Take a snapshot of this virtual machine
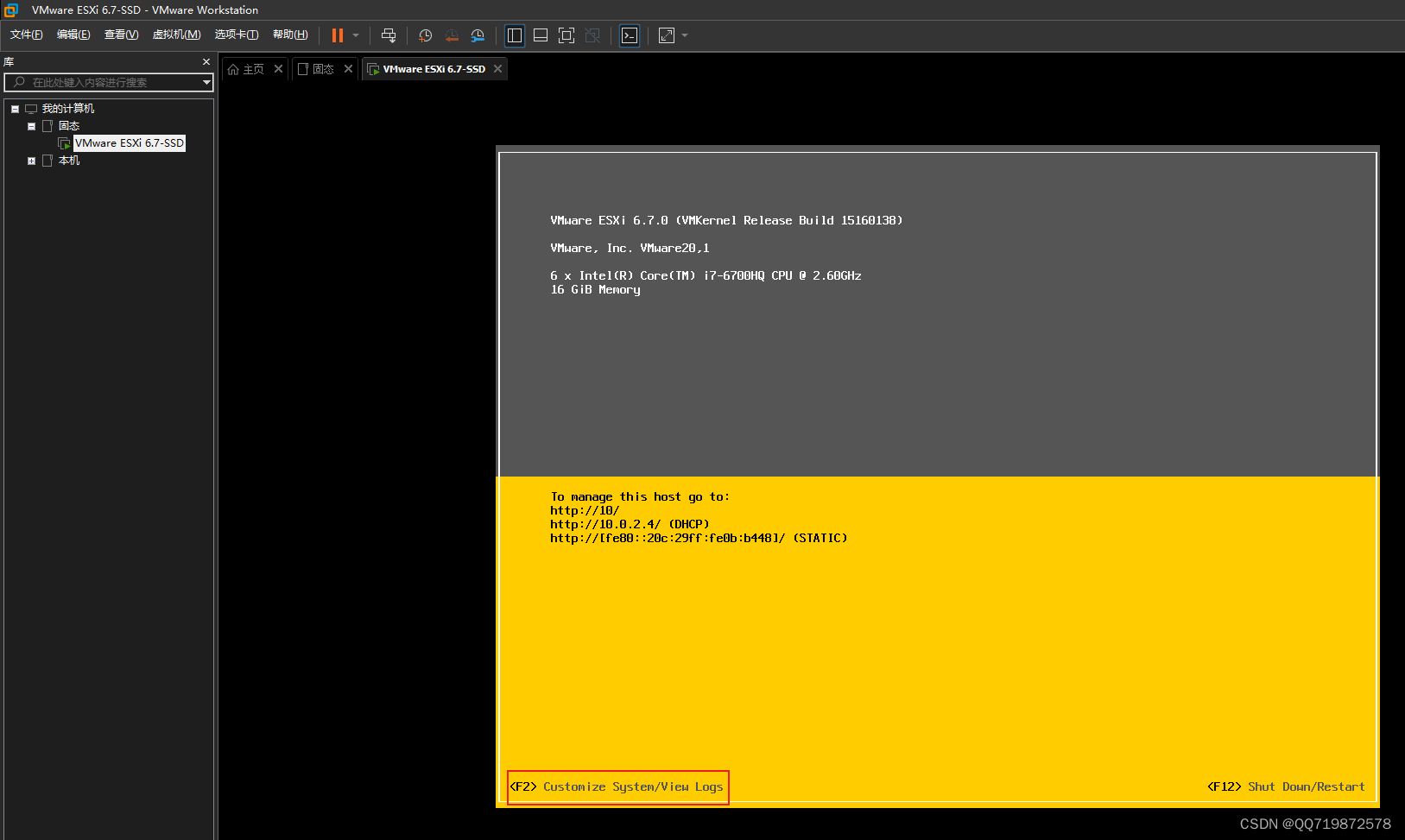Screen dimensions: 1405x840 (x=426, y=35)
